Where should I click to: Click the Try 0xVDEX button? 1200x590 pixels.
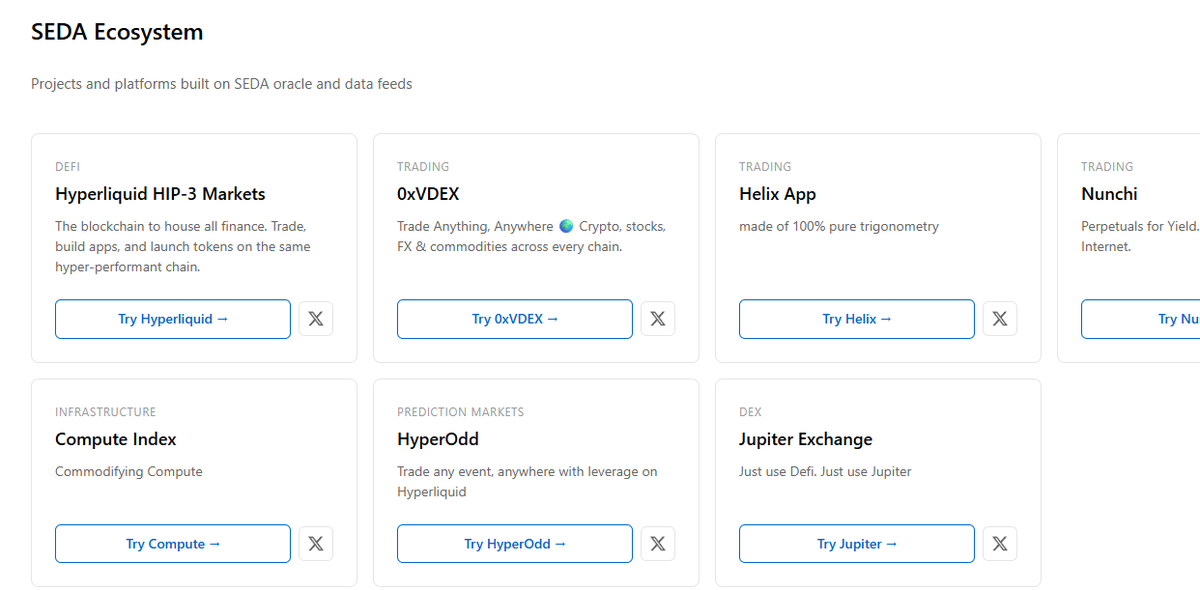tap(515, 319)
